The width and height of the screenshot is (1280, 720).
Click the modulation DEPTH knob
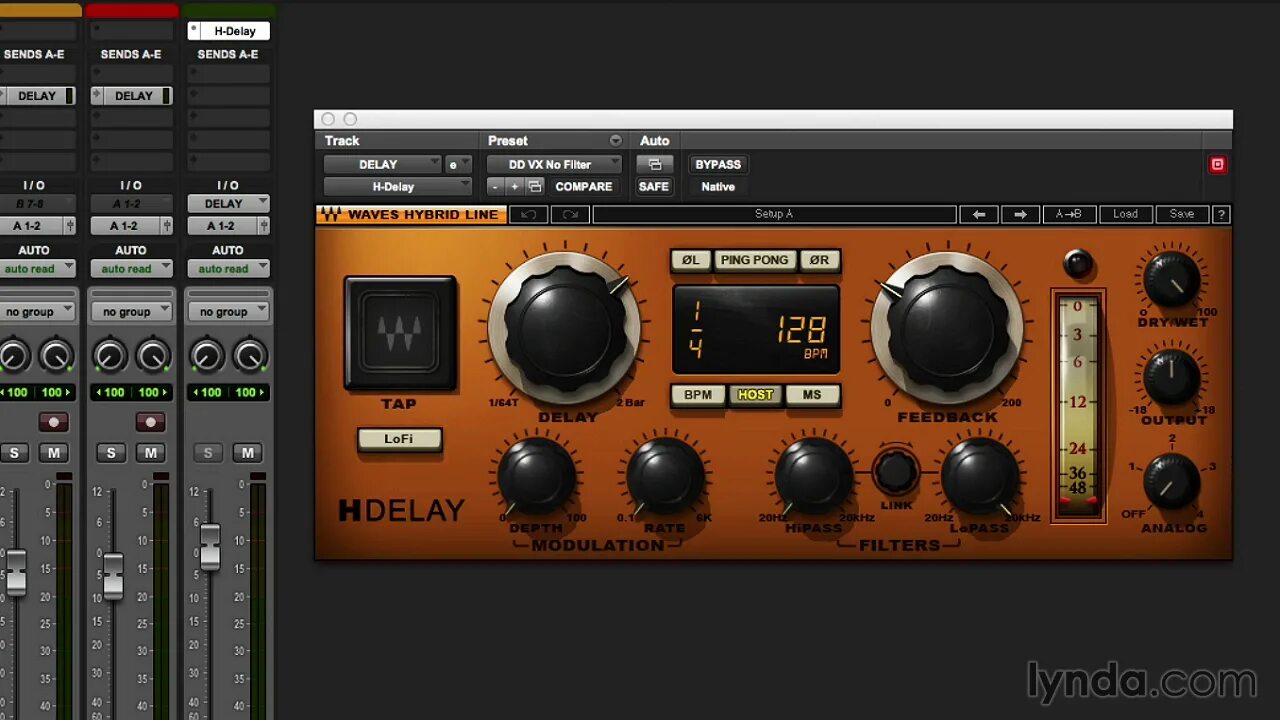point(537,476)
